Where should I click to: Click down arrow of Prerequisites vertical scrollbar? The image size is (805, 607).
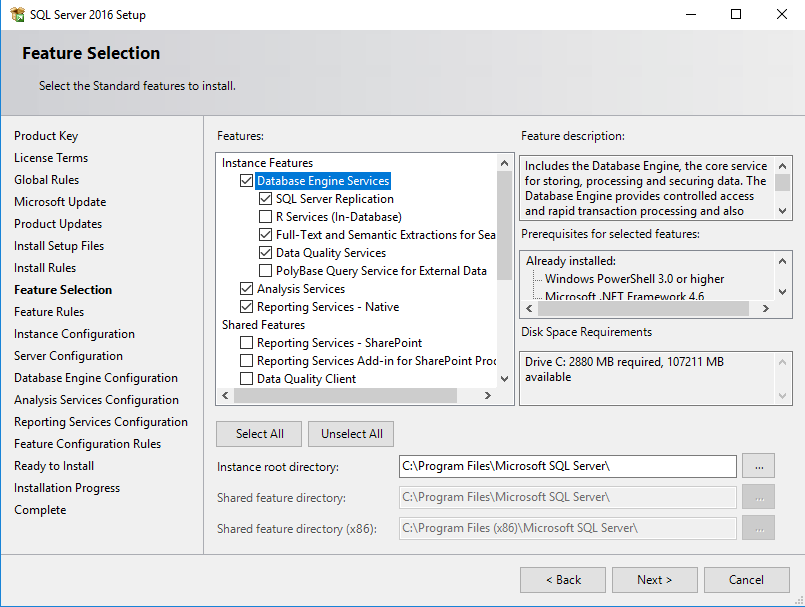coord(782,292)
